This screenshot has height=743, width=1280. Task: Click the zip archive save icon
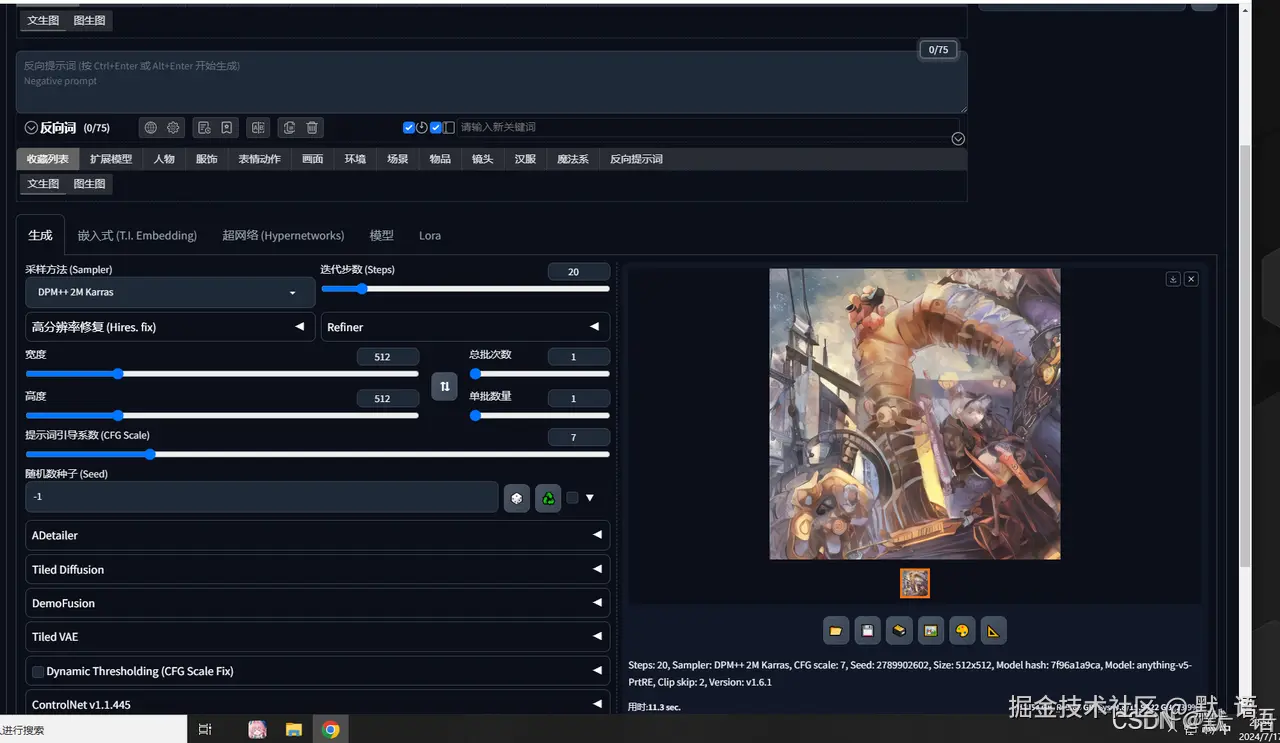pyautogui.click(x=899, y=631)
